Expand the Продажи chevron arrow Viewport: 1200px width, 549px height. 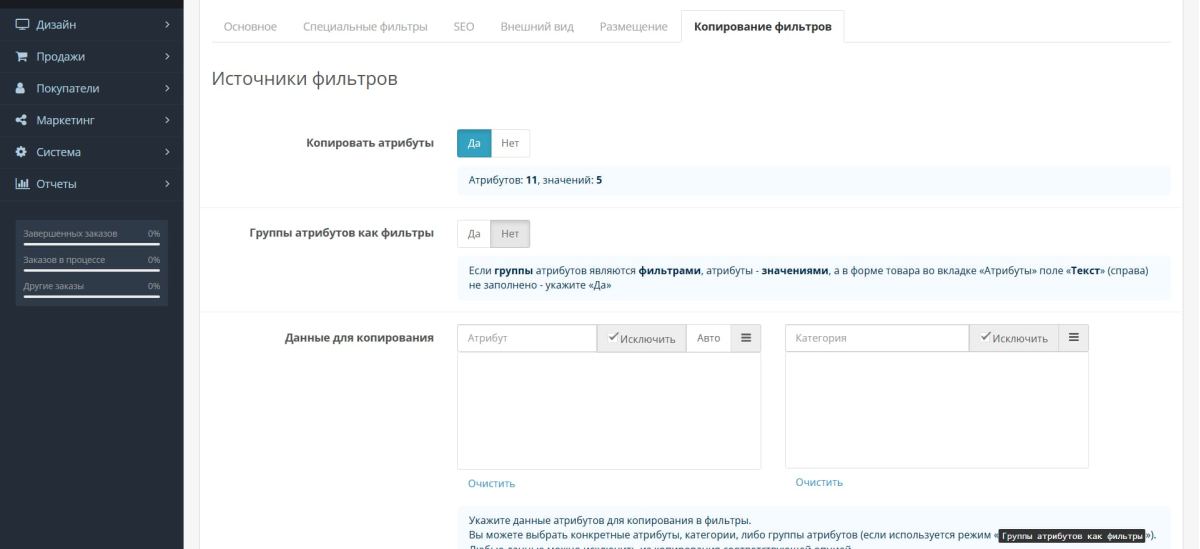click(167, 56)
